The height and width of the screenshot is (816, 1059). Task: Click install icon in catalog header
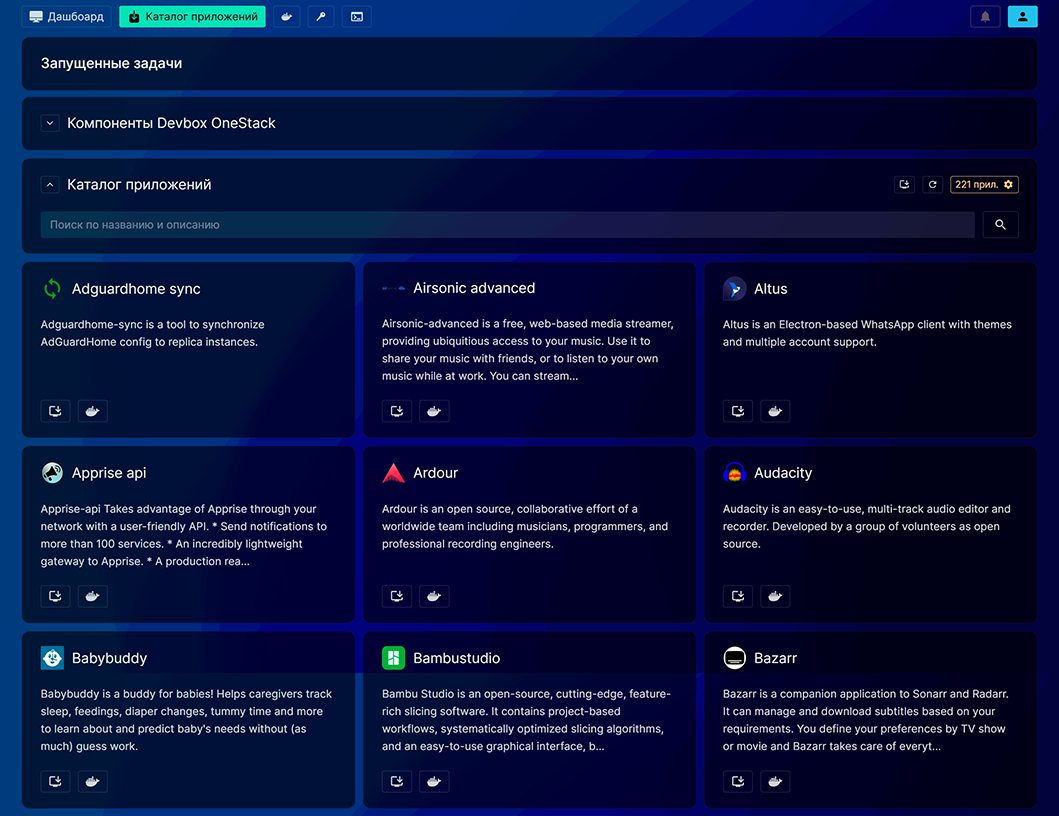[904, 185]
